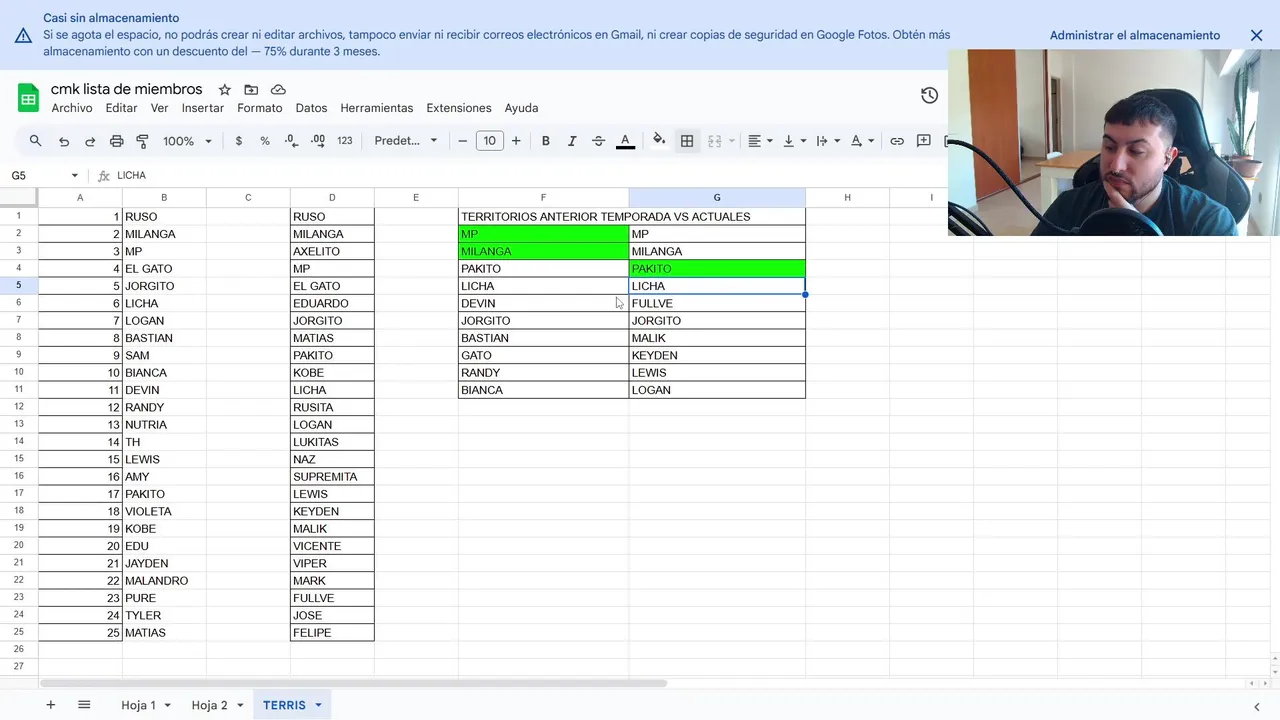
Task: Click Administrar el almacenamiento link
Action: [1135, 35]
